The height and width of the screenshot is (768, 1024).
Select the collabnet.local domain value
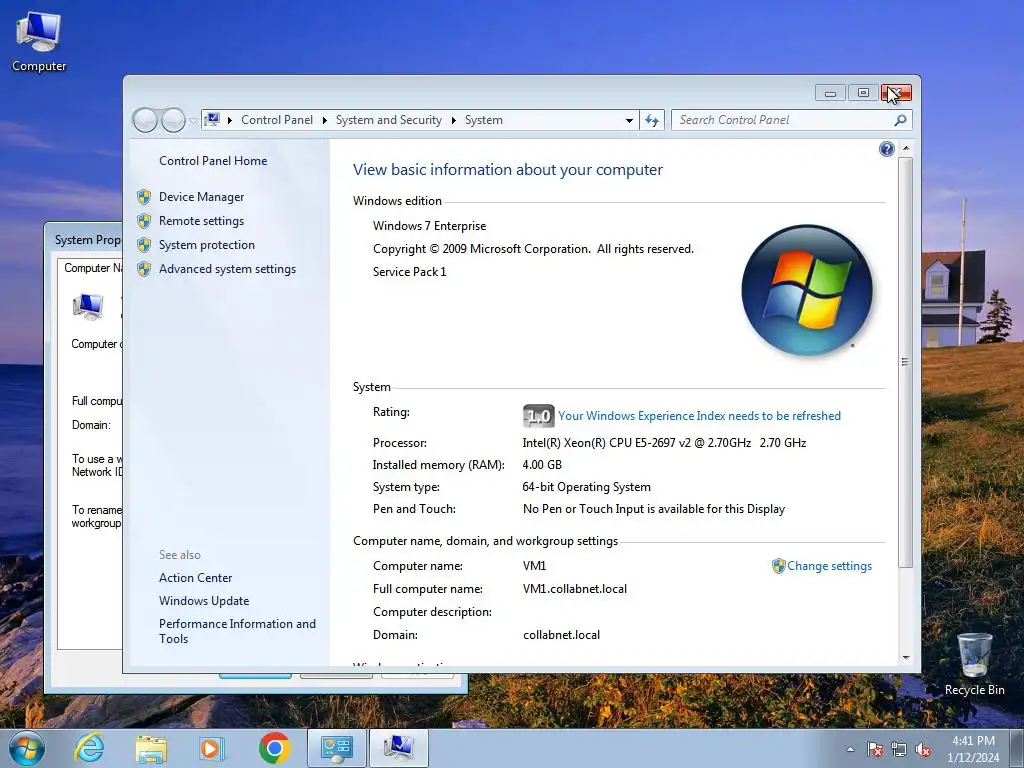click(x=562, y=635)
